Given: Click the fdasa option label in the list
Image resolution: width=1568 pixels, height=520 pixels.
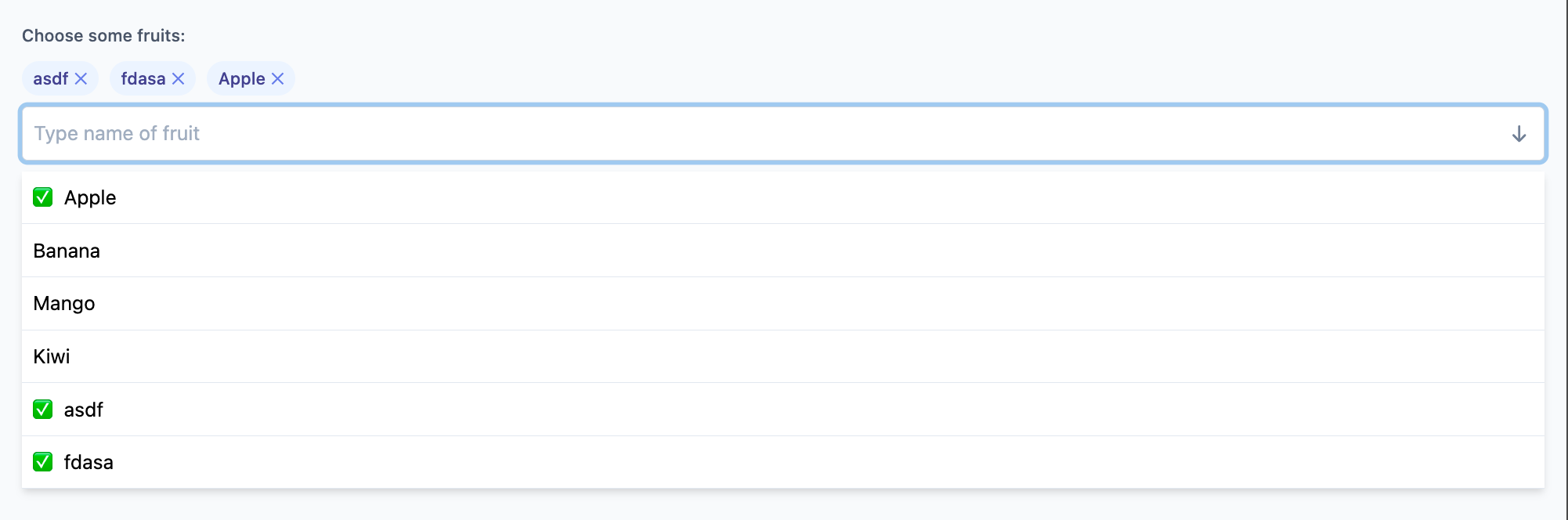Looking at the screenshot, I should [x=89, y=462].
